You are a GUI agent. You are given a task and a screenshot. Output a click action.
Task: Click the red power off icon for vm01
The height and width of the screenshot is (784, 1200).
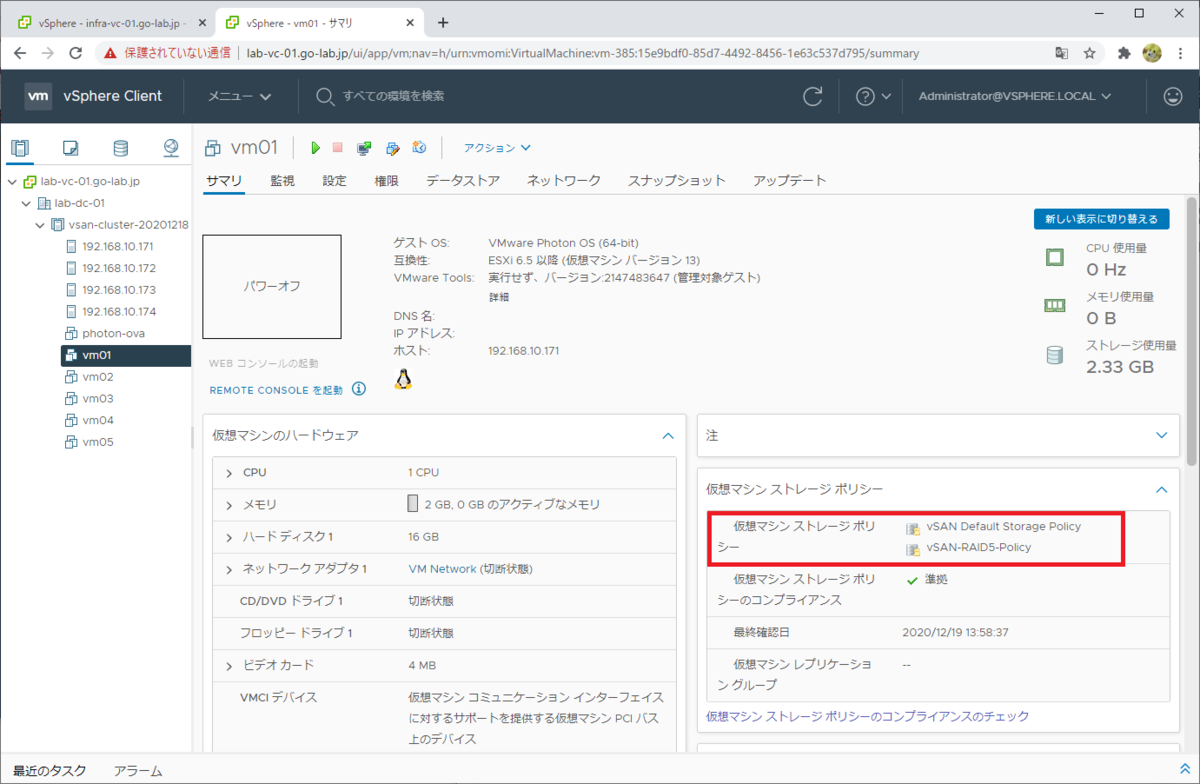(336, 147)
